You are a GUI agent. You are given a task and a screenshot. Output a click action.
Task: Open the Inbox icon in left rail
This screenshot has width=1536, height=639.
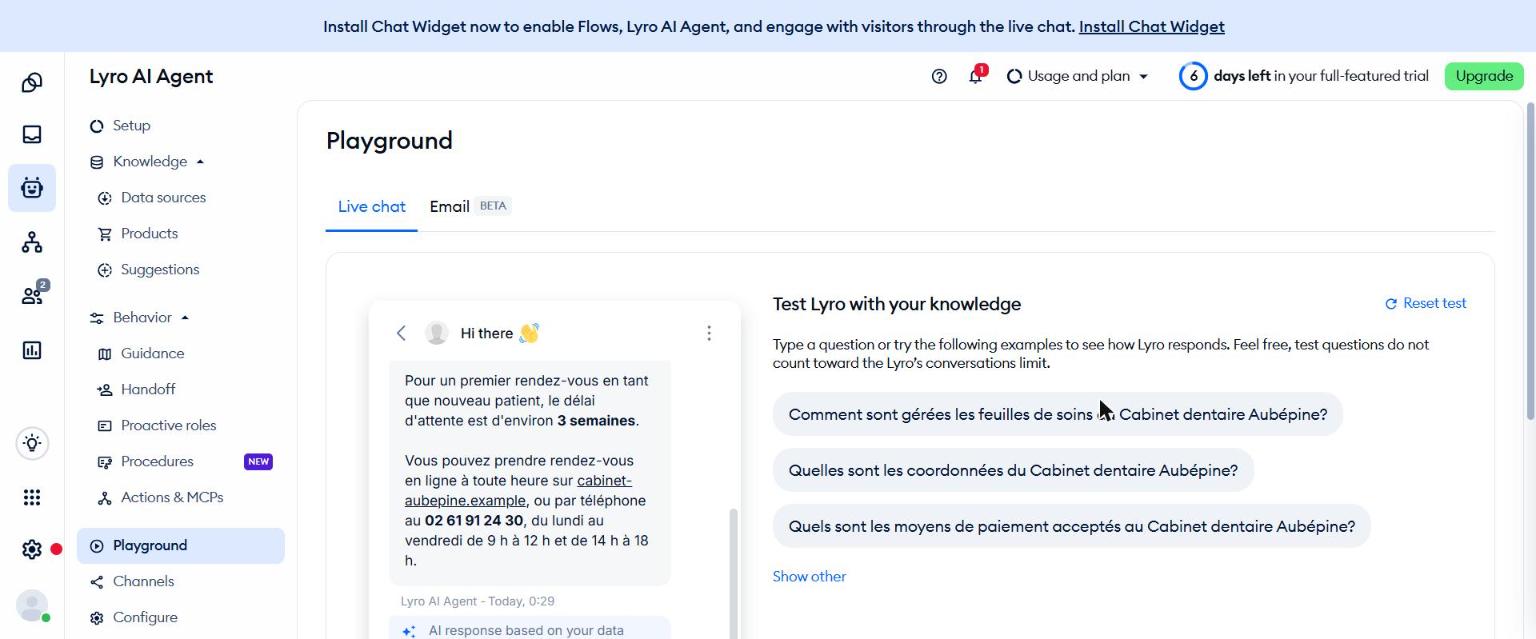click(32, 134)
